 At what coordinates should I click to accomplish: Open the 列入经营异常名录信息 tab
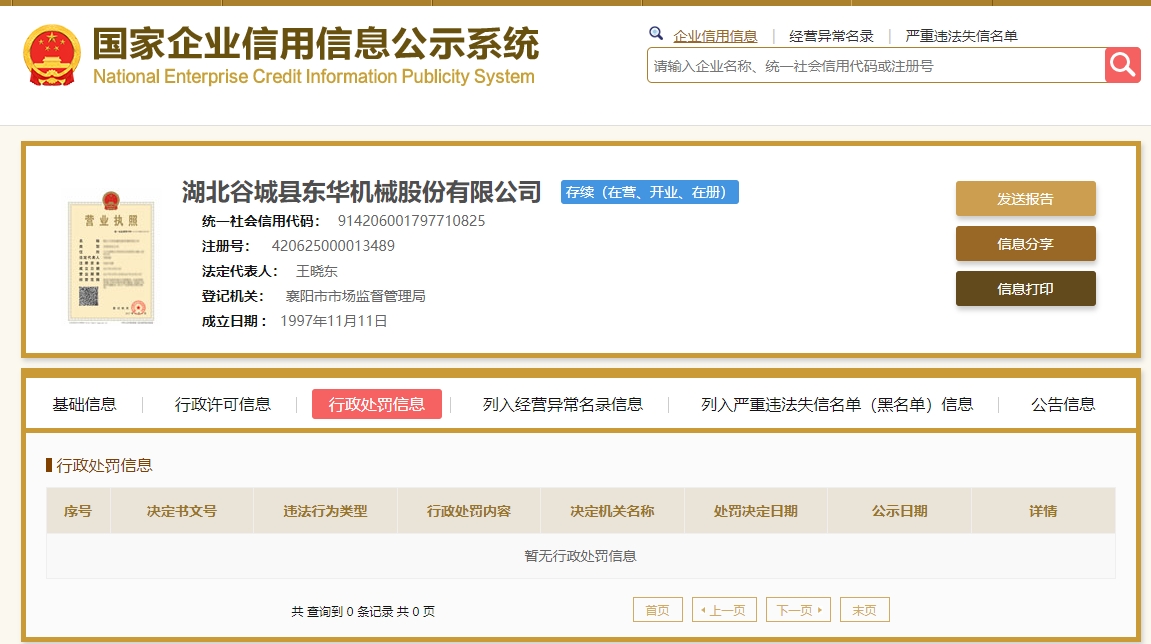click(562, 404)
